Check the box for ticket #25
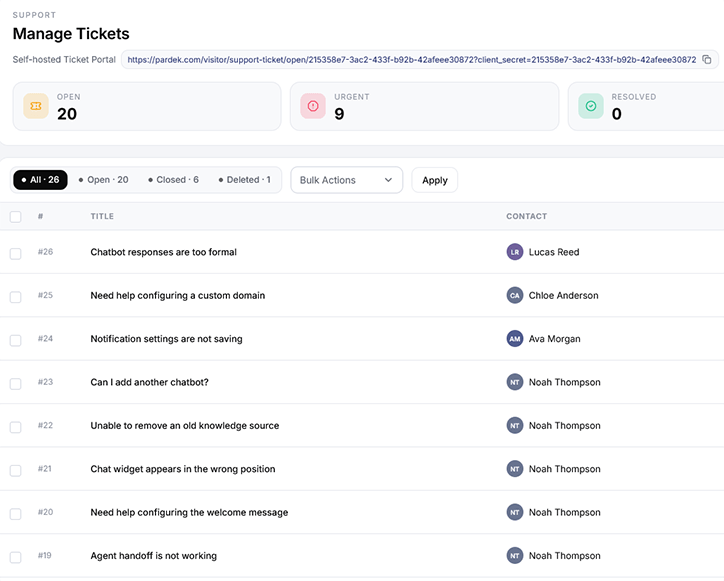 [16, 297]
